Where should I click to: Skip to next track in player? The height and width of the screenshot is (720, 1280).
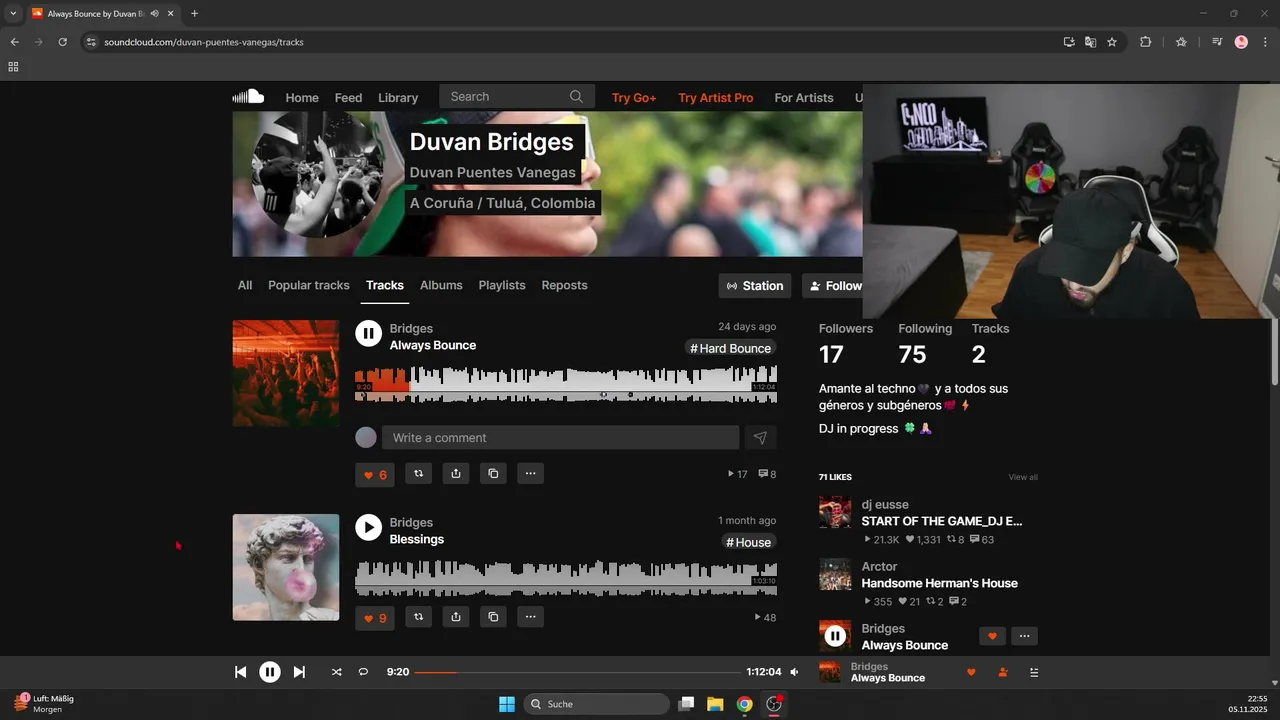click(299, 672)
